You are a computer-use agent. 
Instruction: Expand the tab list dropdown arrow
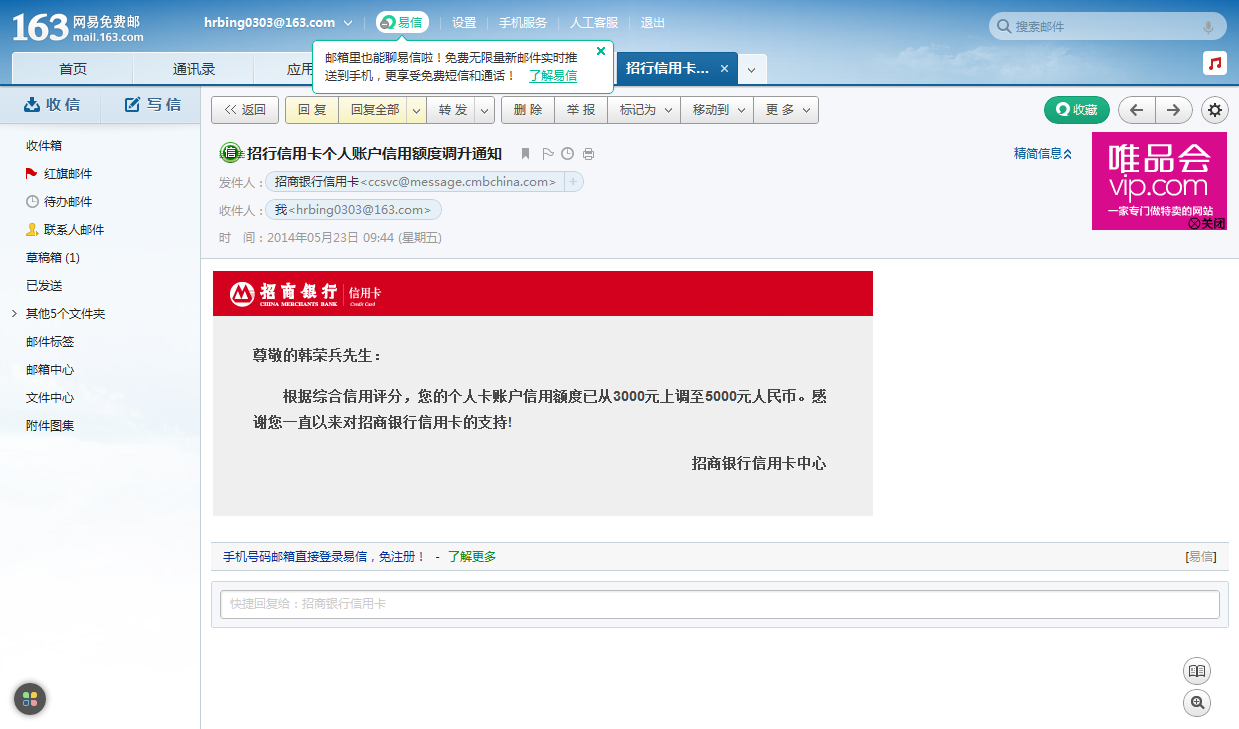(752, 69)
